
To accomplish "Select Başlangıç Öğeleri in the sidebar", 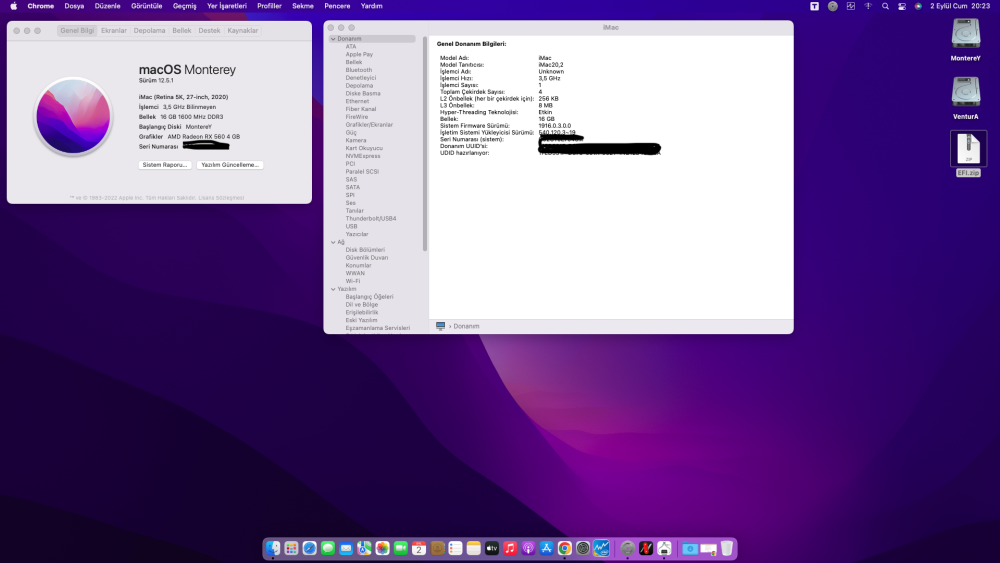I will coord(369,296).
